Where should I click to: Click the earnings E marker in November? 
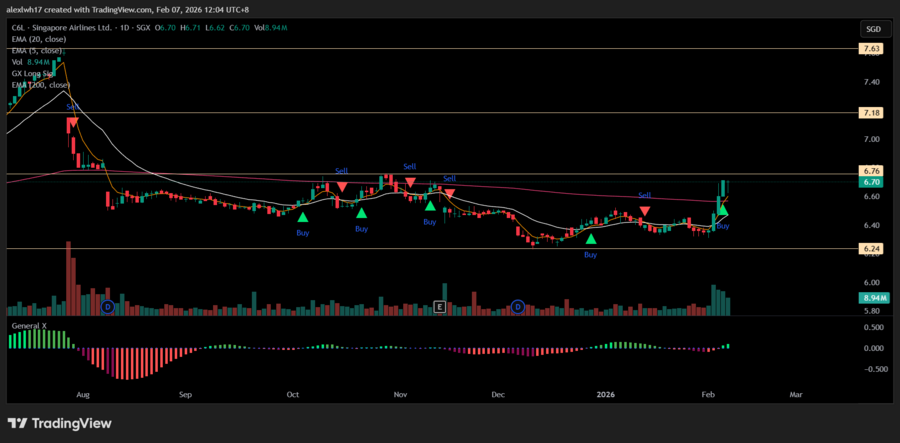439,306
